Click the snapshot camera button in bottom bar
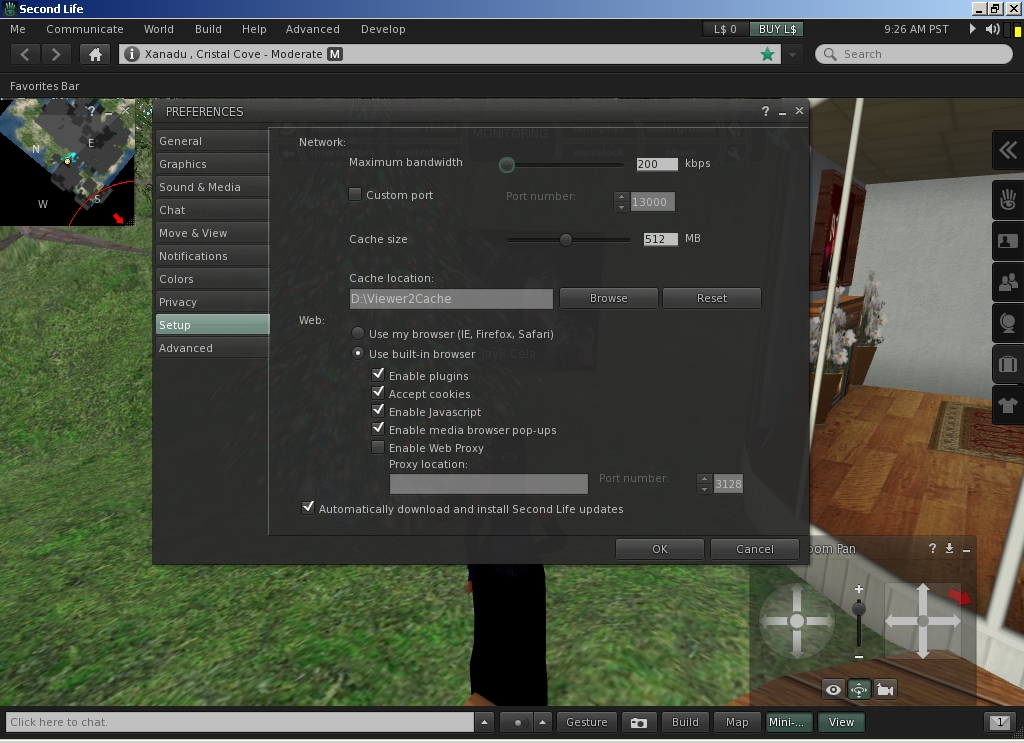Screen dimensions: 1024x743 [x=638, y=722]
